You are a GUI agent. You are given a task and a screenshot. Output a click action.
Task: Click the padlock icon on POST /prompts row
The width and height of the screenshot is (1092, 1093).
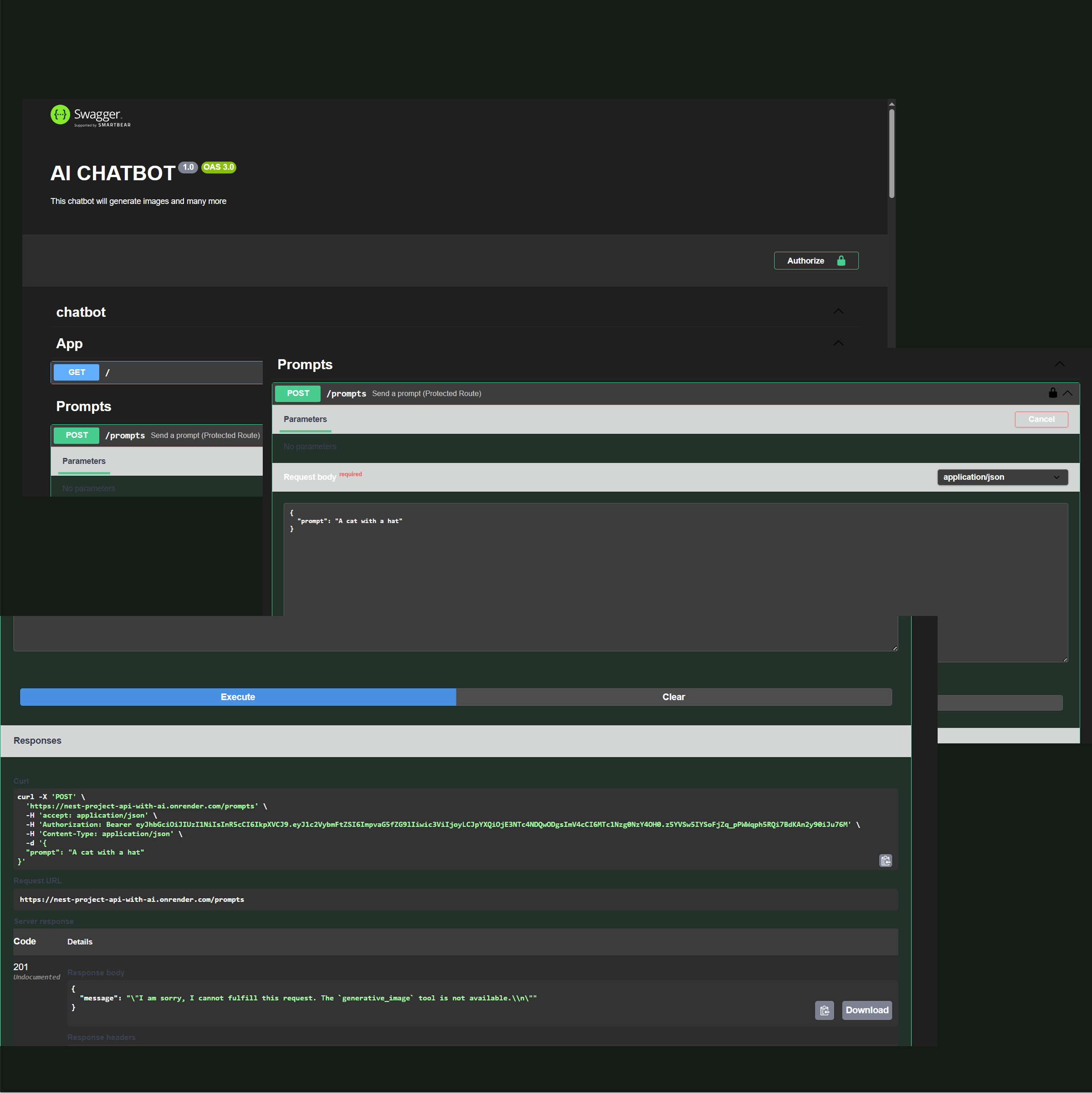(x=1052, y=393)
